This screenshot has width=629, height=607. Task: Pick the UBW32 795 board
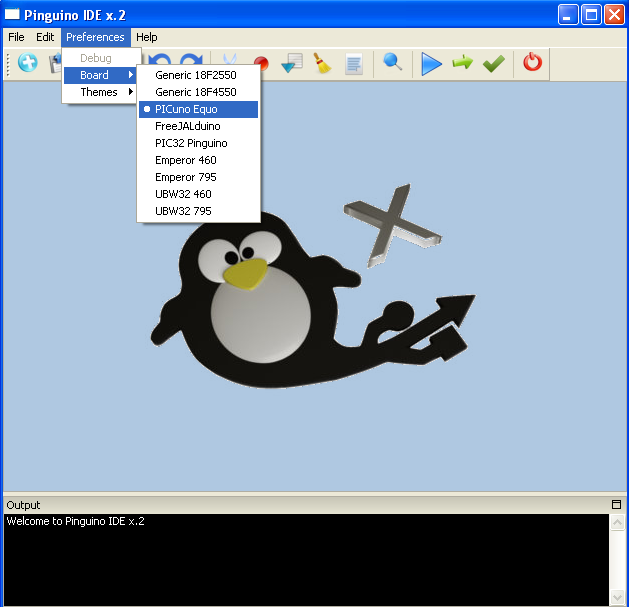(183, 211)
